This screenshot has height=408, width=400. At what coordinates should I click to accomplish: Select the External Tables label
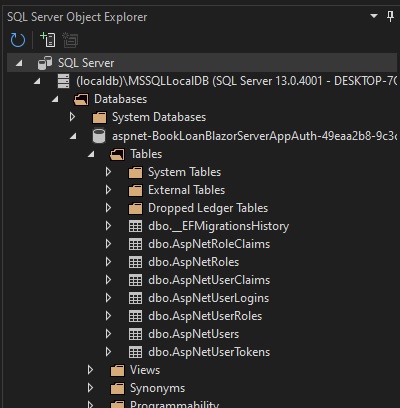187,190
